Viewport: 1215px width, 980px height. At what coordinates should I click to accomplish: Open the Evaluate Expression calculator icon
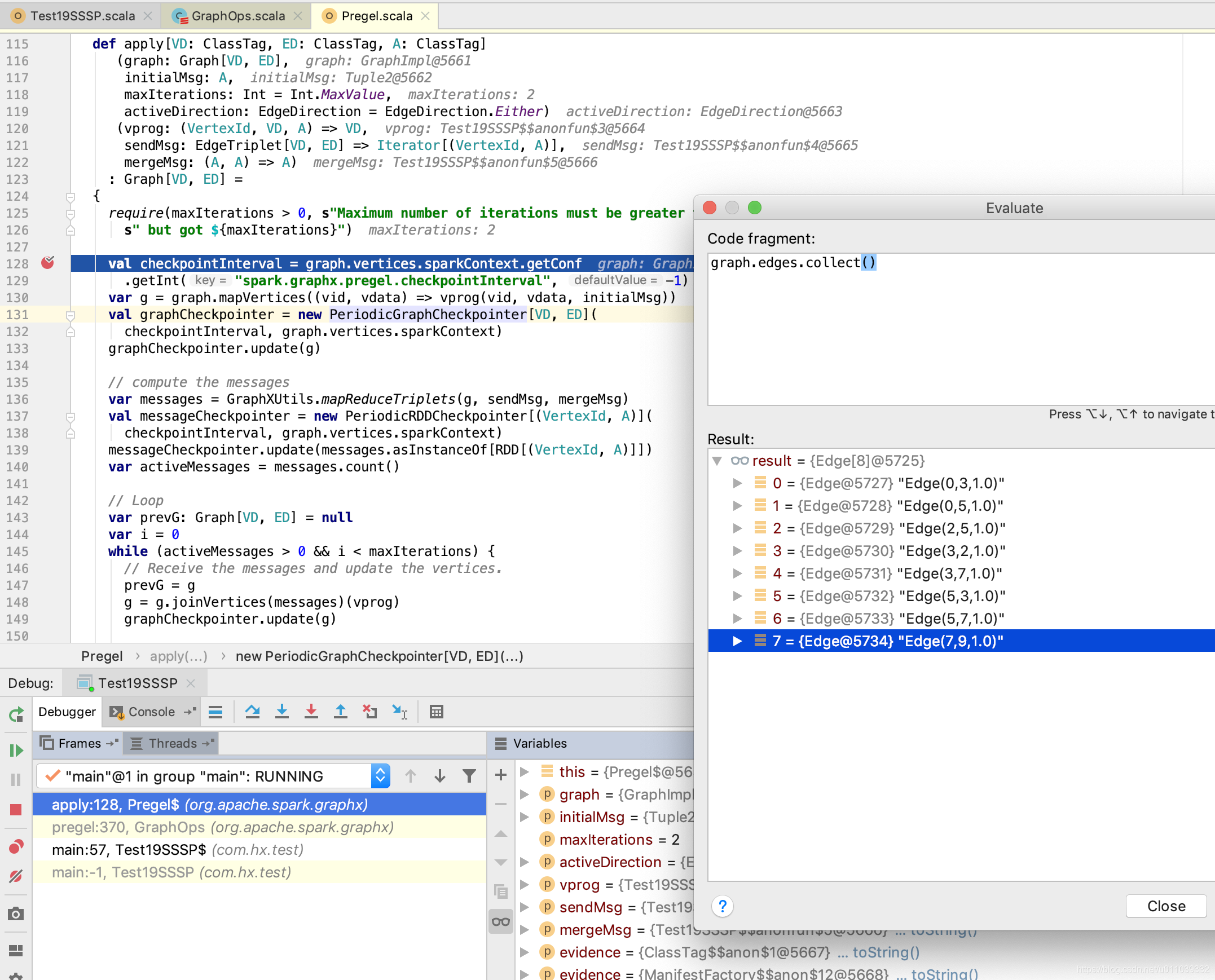437,712
